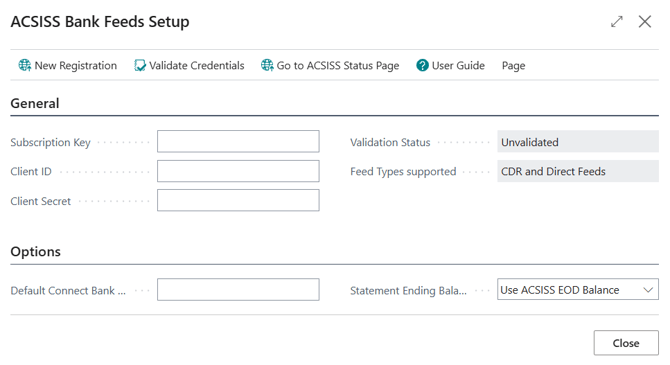Click the New Registration globe icon
The height and width of the screenshot is (365, 670).
click(24, 65)
